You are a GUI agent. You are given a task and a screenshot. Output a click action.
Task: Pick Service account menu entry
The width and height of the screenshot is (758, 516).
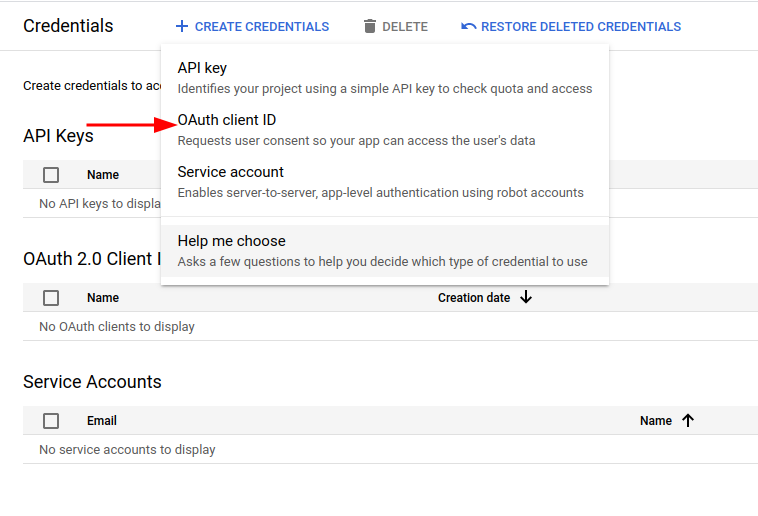(385, 182)
